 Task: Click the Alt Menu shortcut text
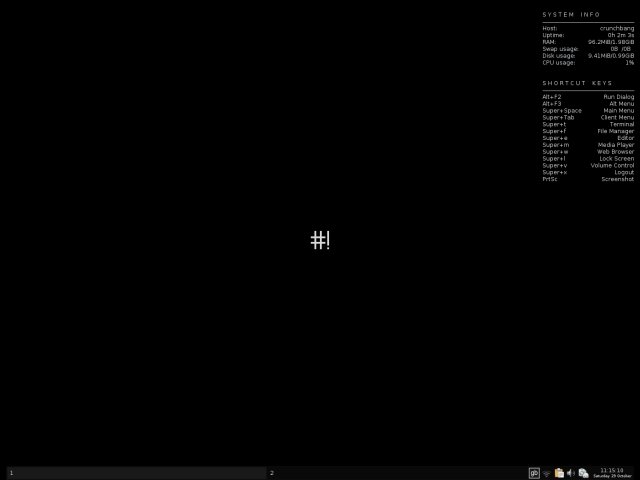pyautogui.click(x=622, y=104)
